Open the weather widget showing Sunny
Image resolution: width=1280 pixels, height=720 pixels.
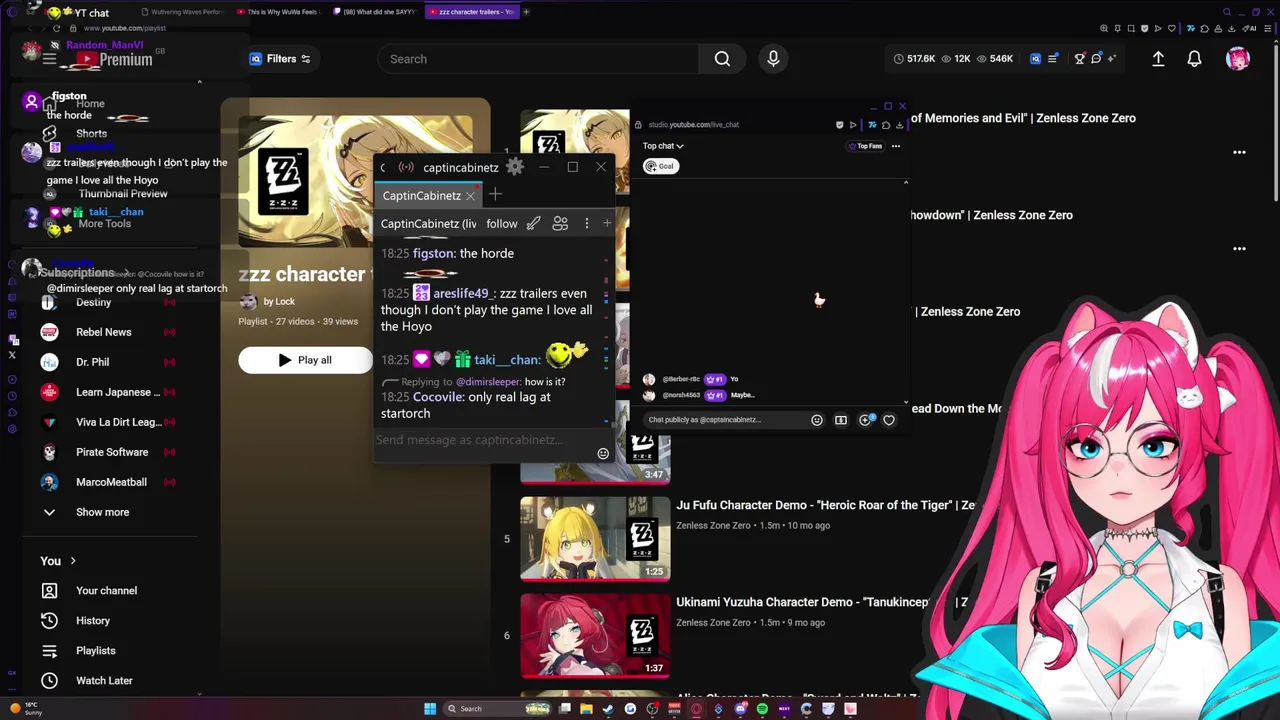24,709
